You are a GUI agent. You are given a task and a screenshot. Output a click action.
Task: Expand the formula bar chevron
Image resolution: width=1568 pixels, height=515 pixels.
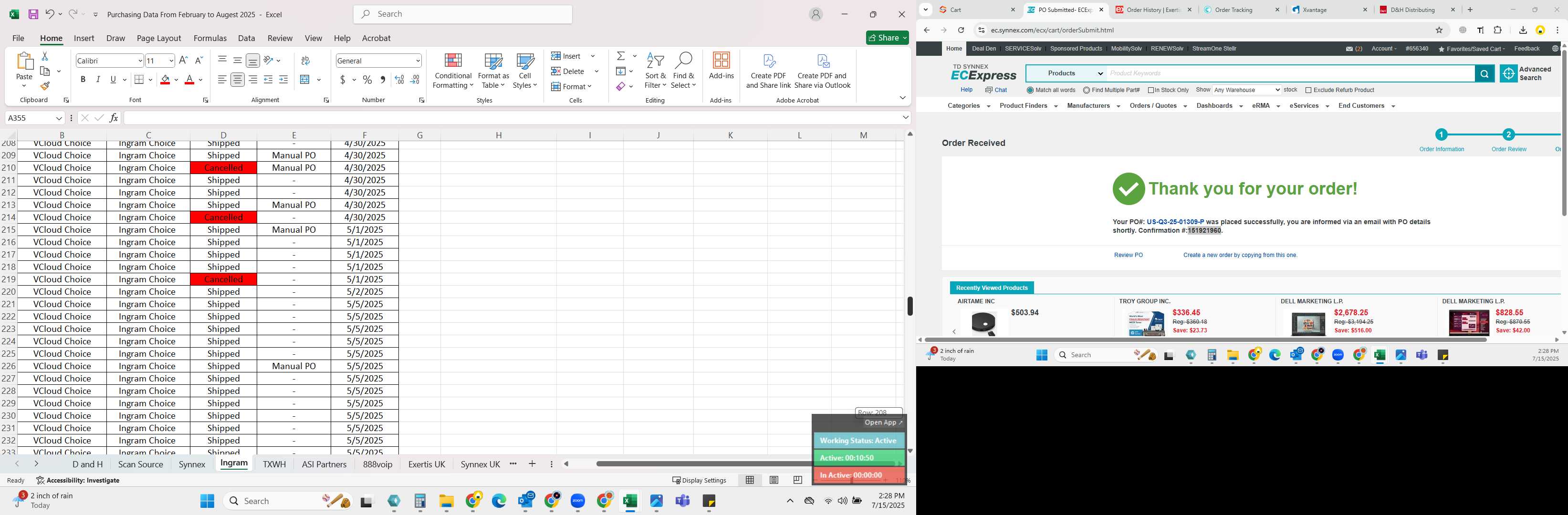coord(906,117)
